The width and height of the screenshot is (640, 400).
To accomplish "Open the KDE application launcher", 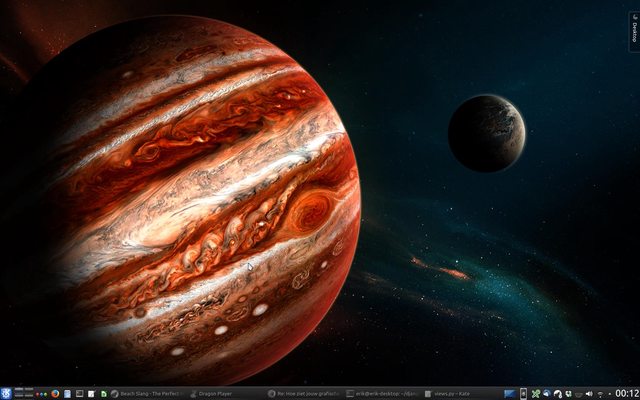I will (x=6, y=393).
